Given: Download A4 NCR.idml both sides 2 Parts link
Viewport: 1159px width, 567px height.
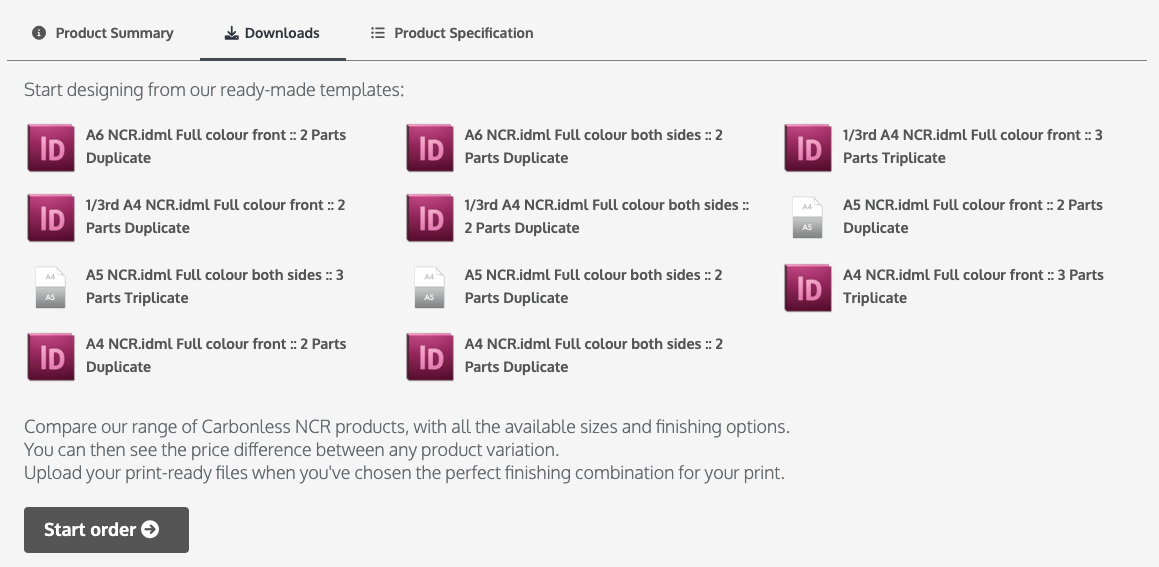Looking at the screenshot, I should pos(594,356).
